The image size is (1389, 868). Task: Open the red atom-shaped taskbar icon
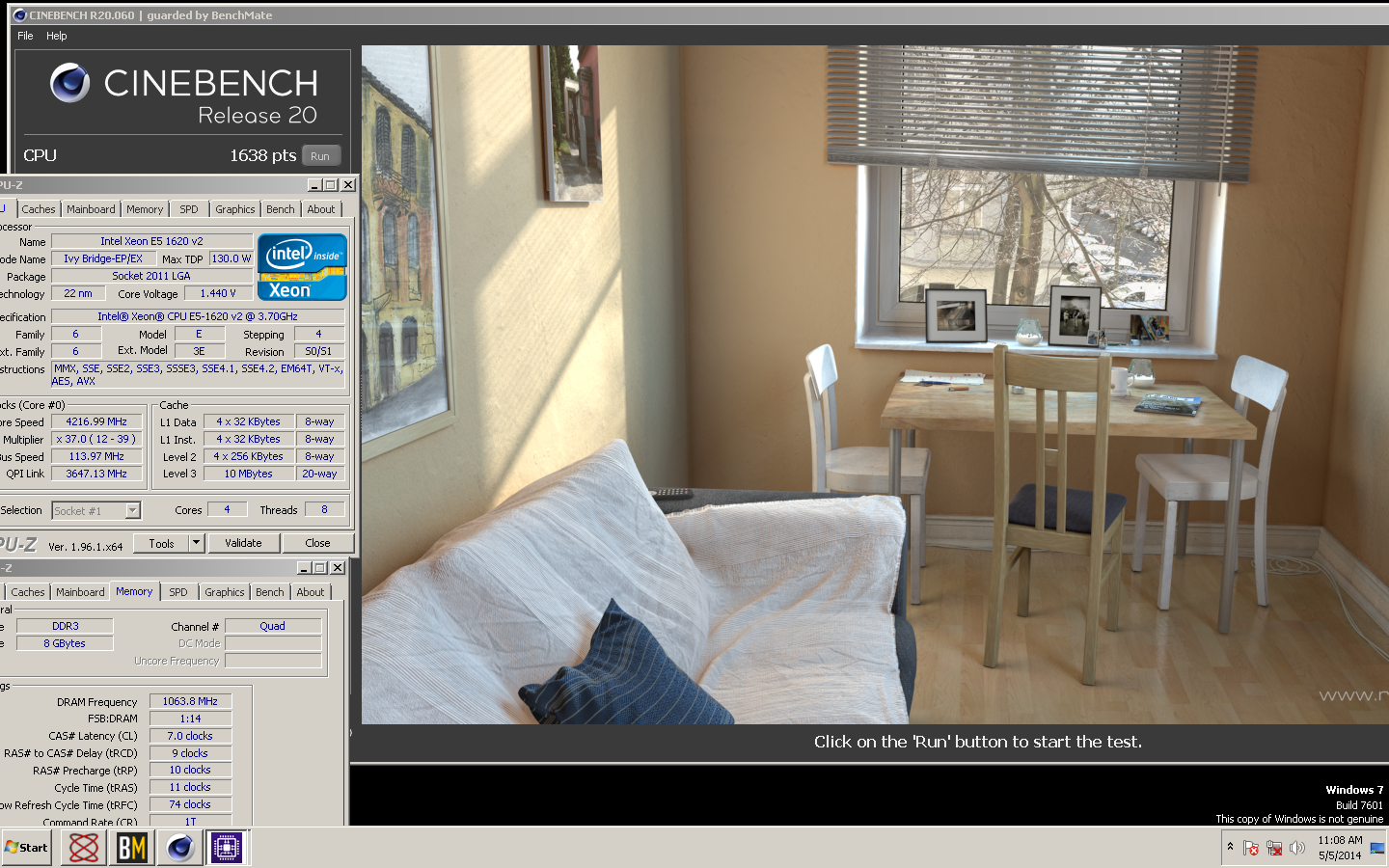84,848
